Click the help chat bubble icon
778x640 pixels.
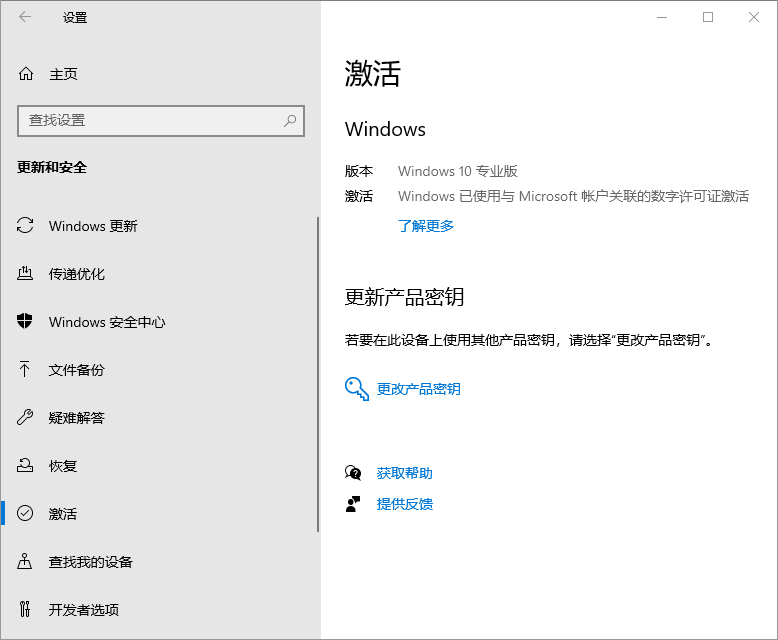click(x=353, y=473)
